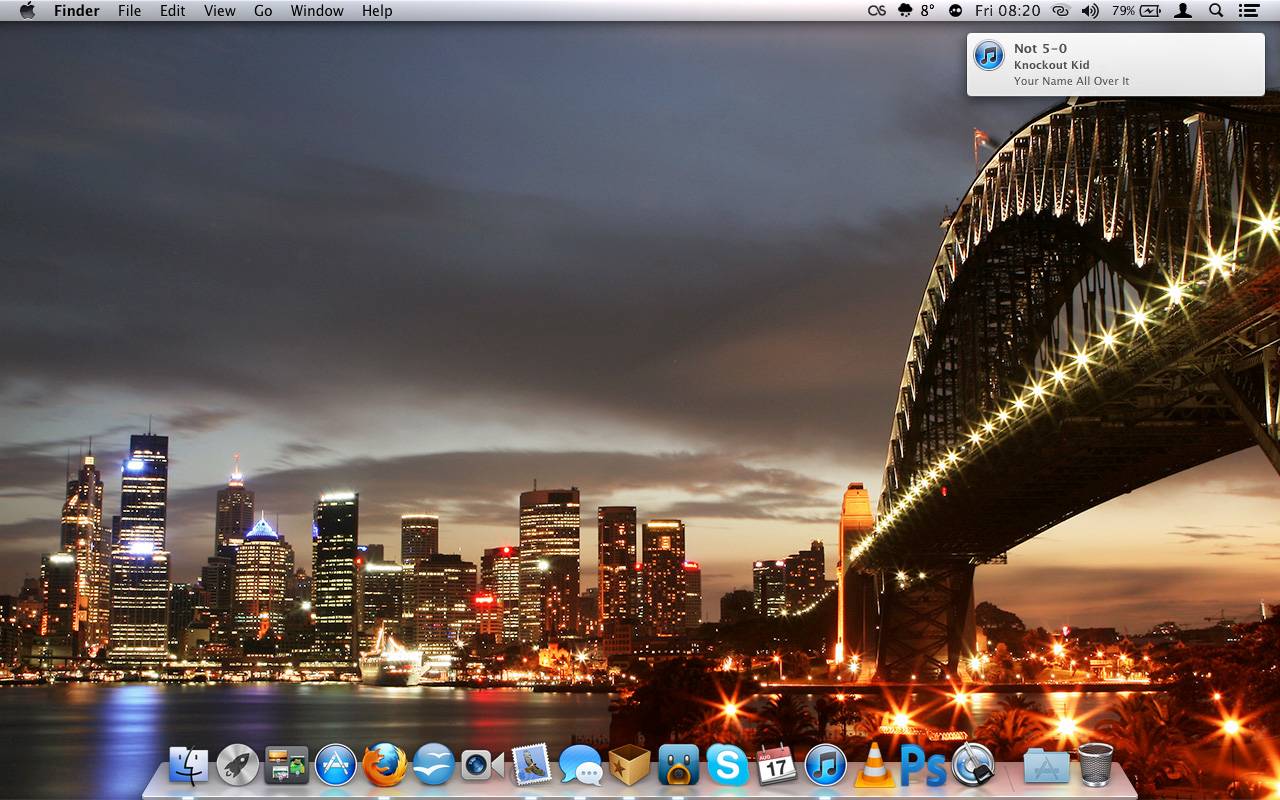The image size is (1280, 800).
Task: Open the Applications folder stack in Dock
Action: click(1046, 767)
